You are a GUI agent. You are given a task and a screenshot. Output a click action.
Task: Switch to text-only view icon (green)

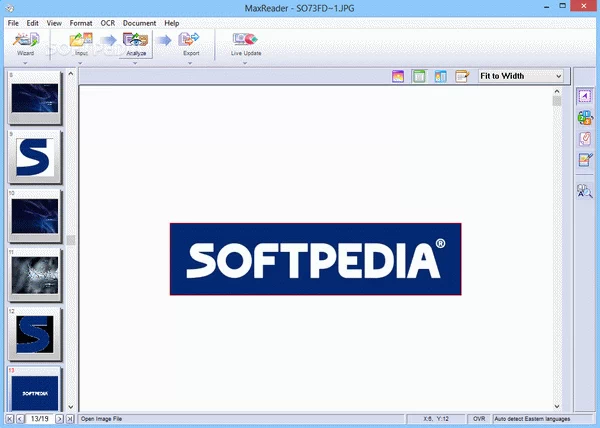pos(419,76)
